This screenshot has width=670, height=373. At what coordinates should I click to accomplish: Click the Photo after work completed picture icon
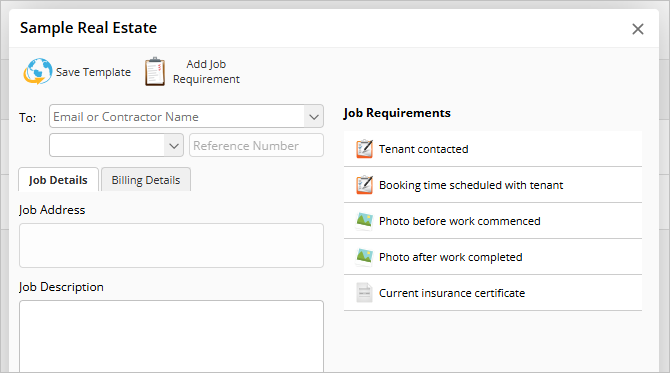coord(364,257)
